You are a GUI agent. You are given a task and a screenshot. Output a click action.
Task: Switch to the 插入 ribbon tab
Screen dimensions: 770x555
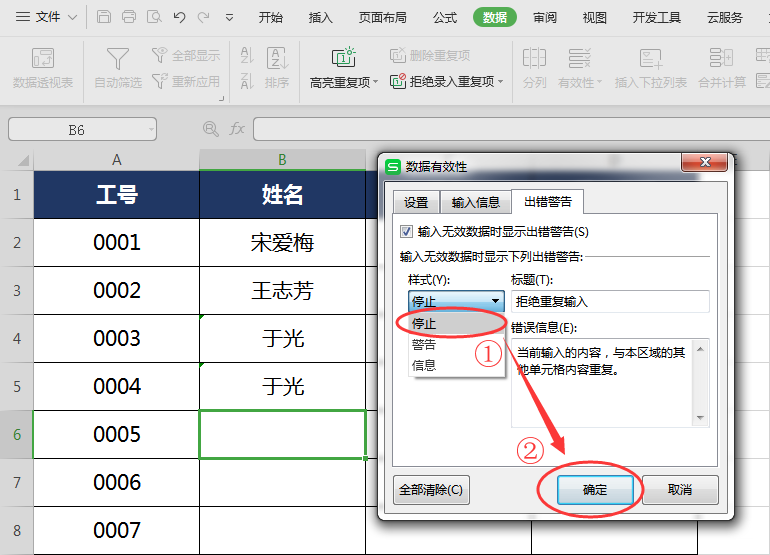tap(320, 18)
